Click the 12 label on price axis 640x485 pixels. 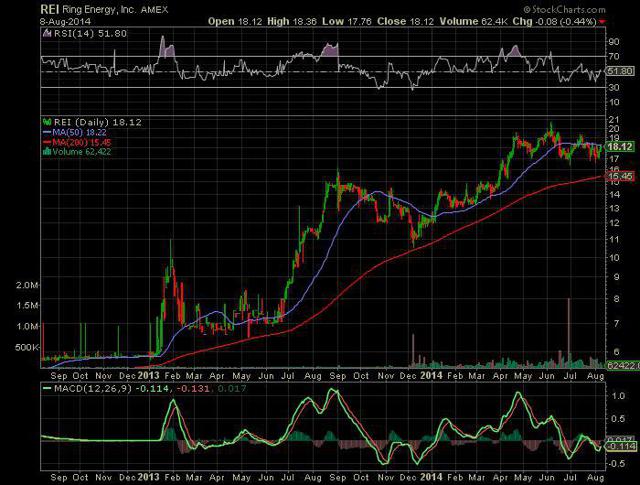tap(614, 223)
